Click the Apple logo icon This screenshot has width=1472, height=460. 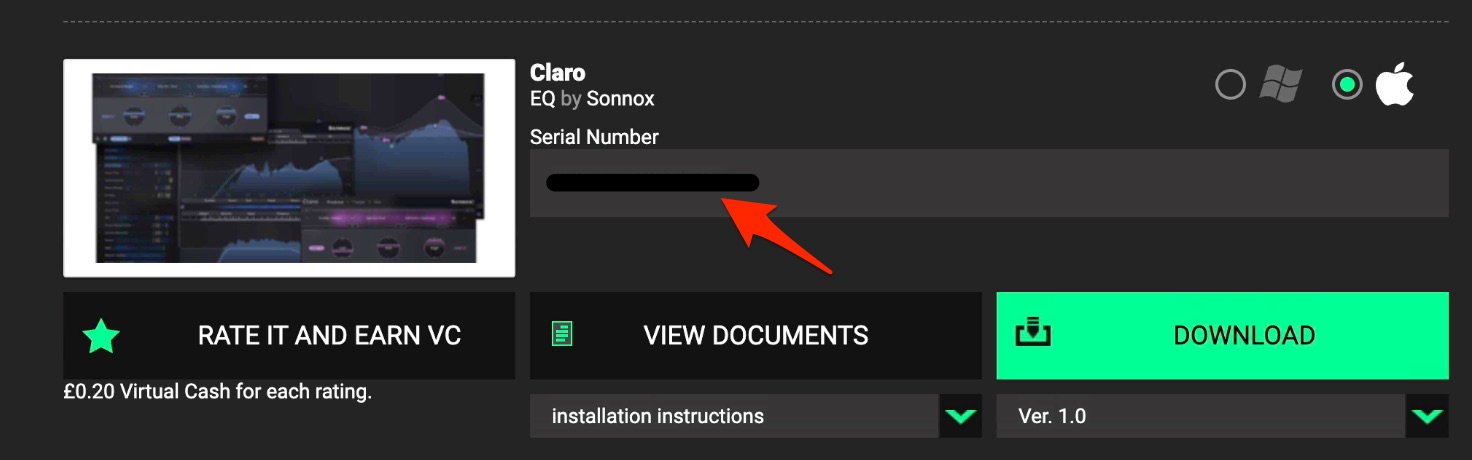tap(1394, 85)
